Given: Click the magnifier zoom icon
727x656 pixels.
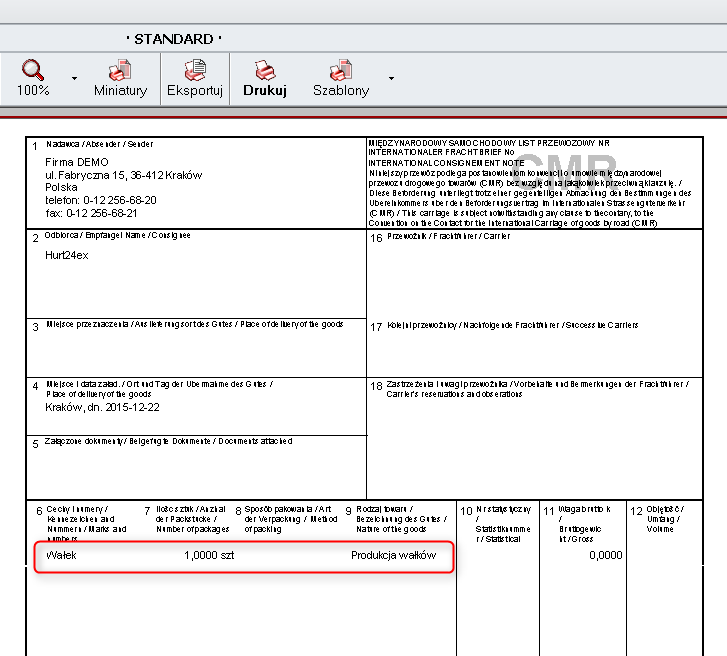Looking at the screenshot, I should 33,71.
